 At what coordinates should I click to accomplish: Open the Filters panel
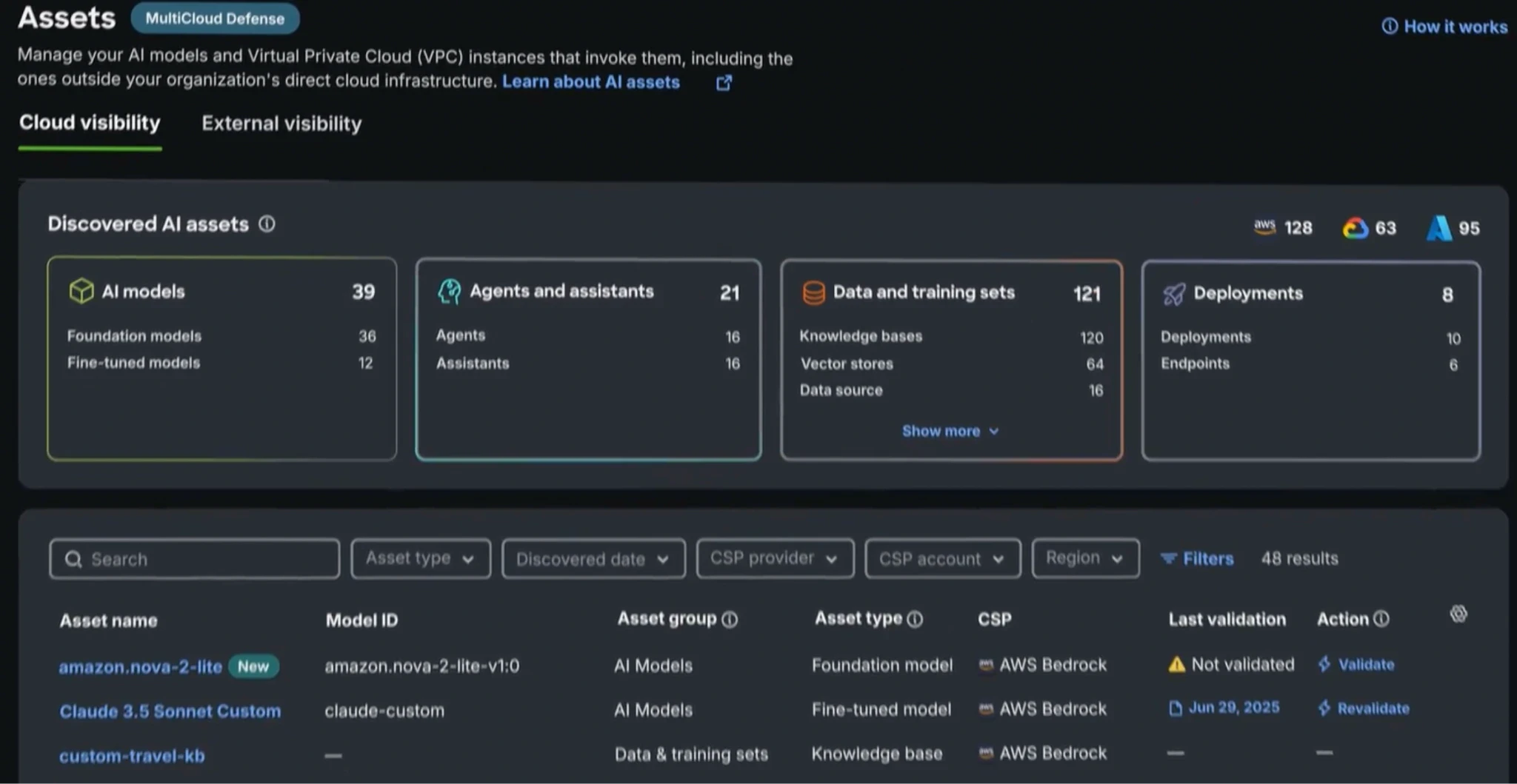point(1197,558)
